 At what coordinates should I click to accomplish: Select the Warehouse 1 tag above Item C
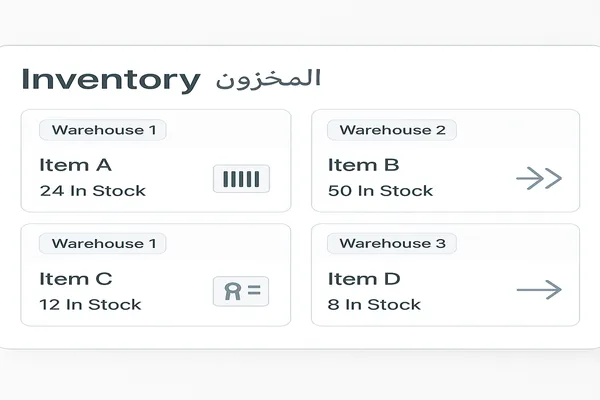click(x=103, y=243)
